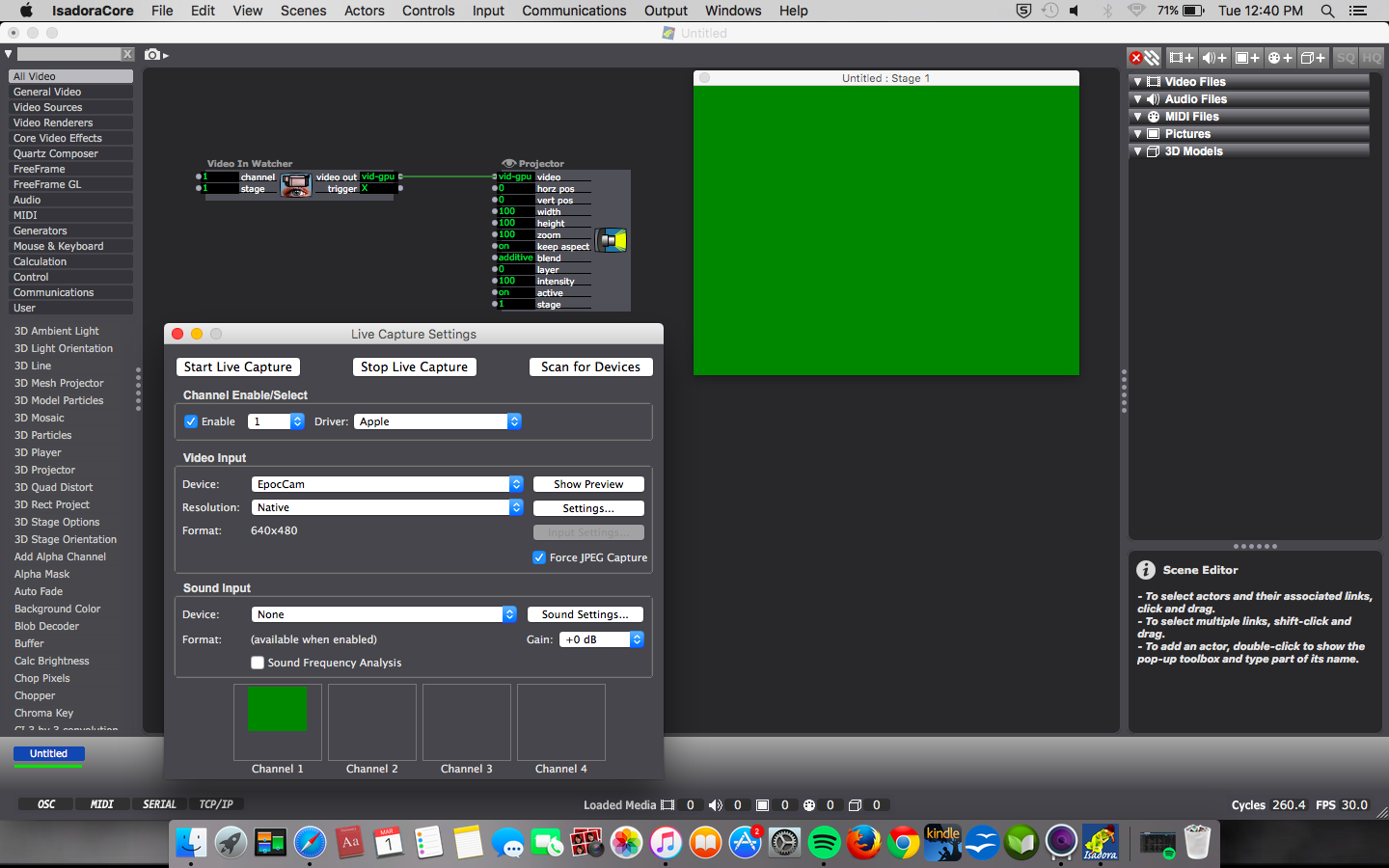Open Firefox from the Dock

click(863, 843)
